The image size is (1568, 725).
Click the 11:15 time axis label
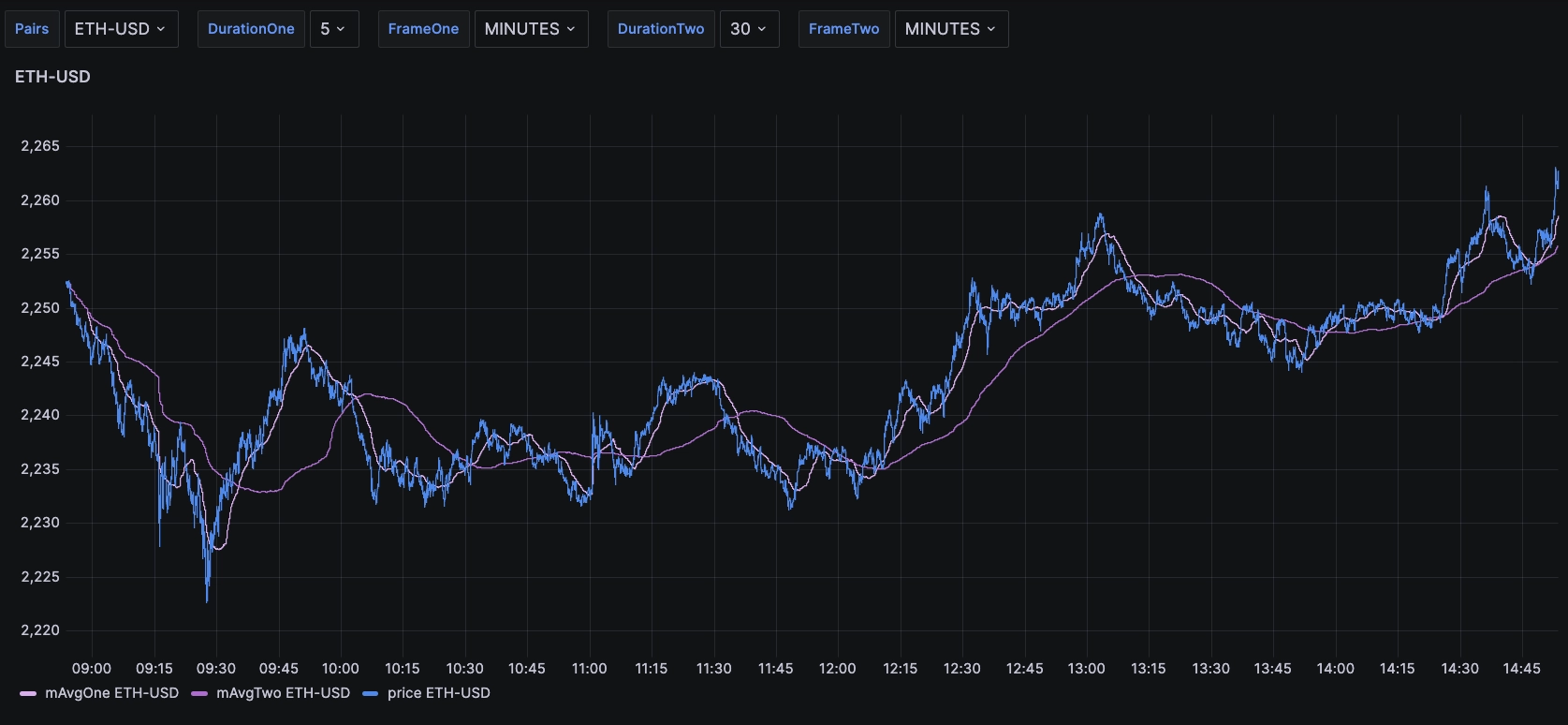click(652, 669)
